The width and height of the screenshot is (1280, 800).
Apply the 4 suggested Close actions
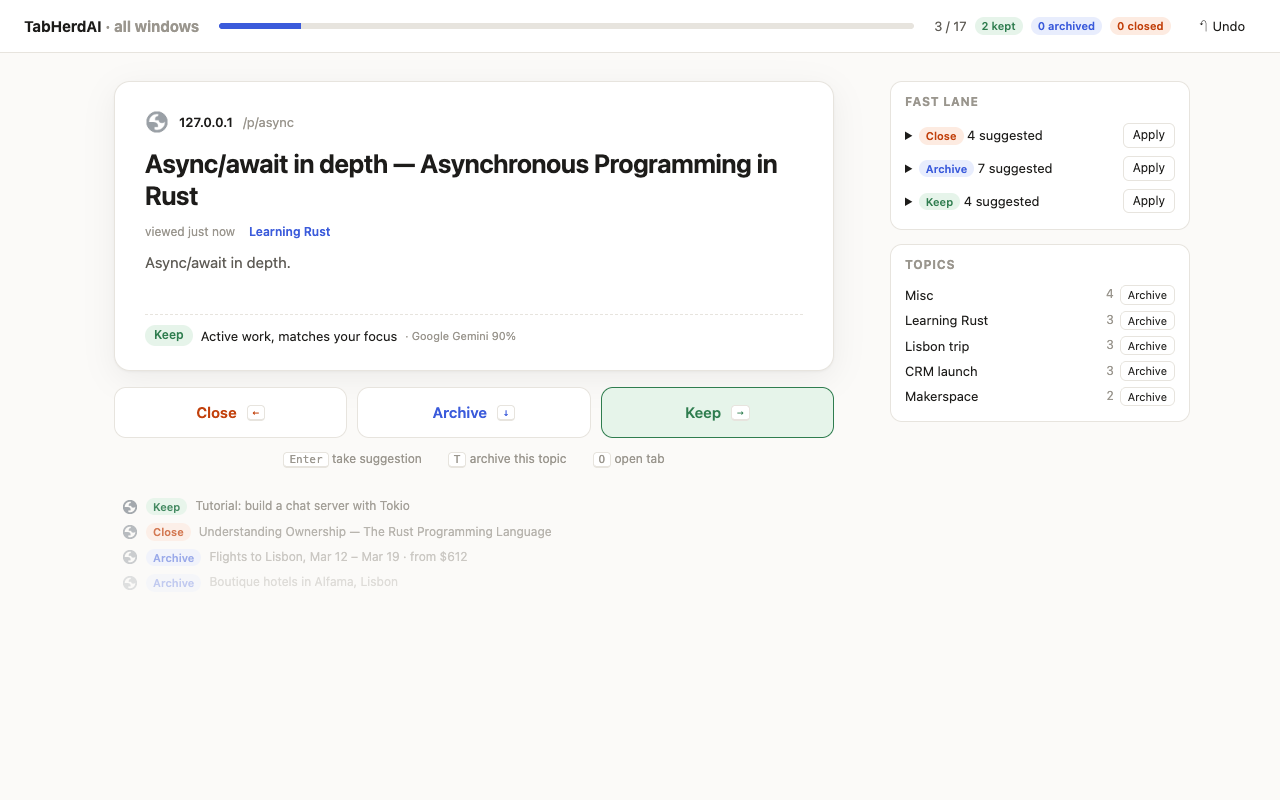pyautogui.click(x=1148, y=135)
